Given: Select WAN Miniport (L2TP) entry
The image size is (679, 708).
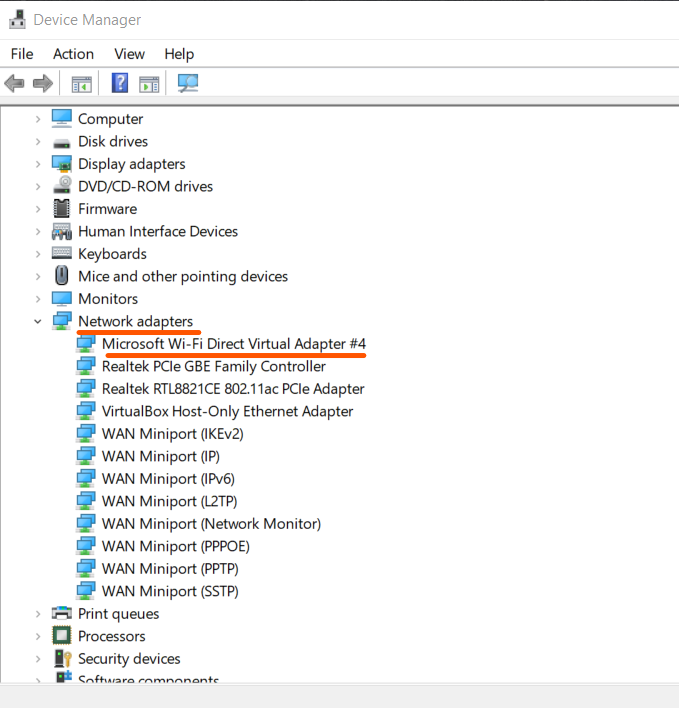Looking at the screenshot, I should (x=169, y=501).
